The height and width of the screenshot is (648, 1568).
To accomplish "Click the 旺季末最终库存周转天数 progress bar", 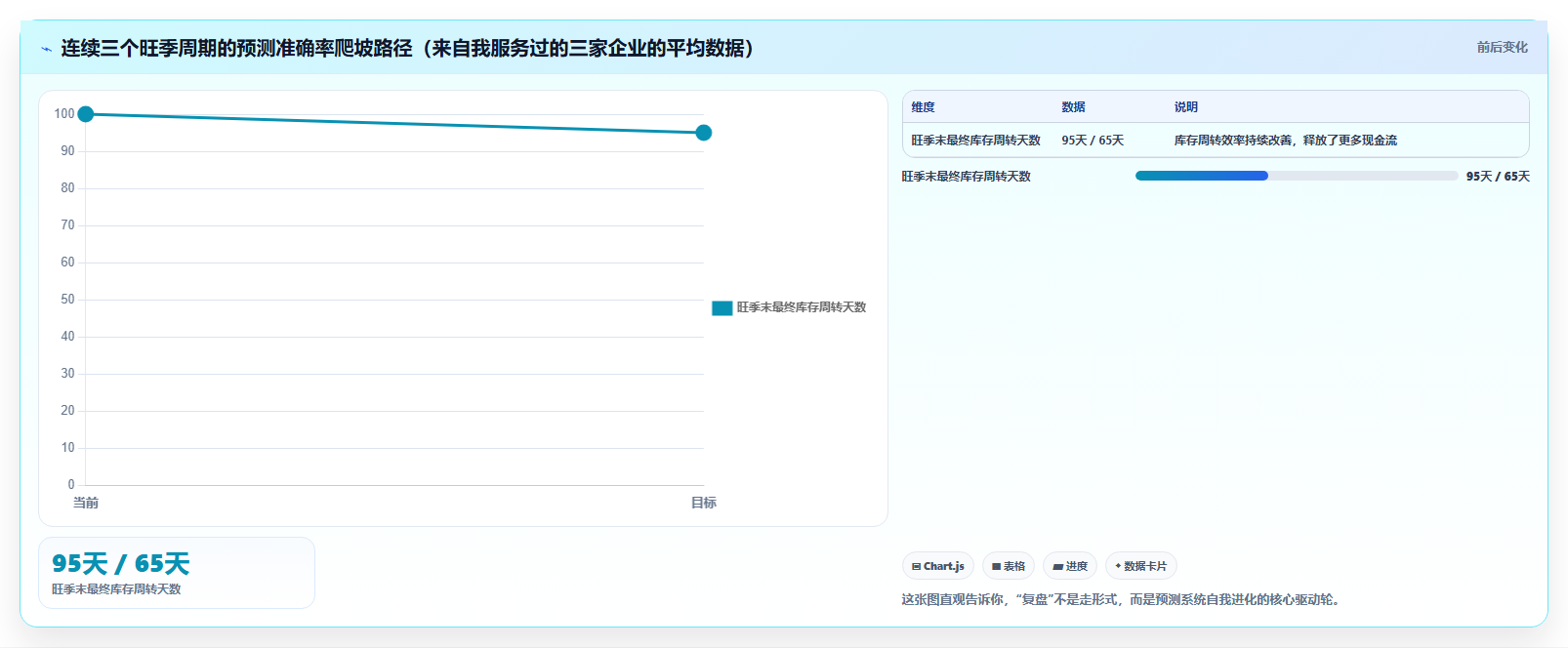I will [x=1297, y=176].
